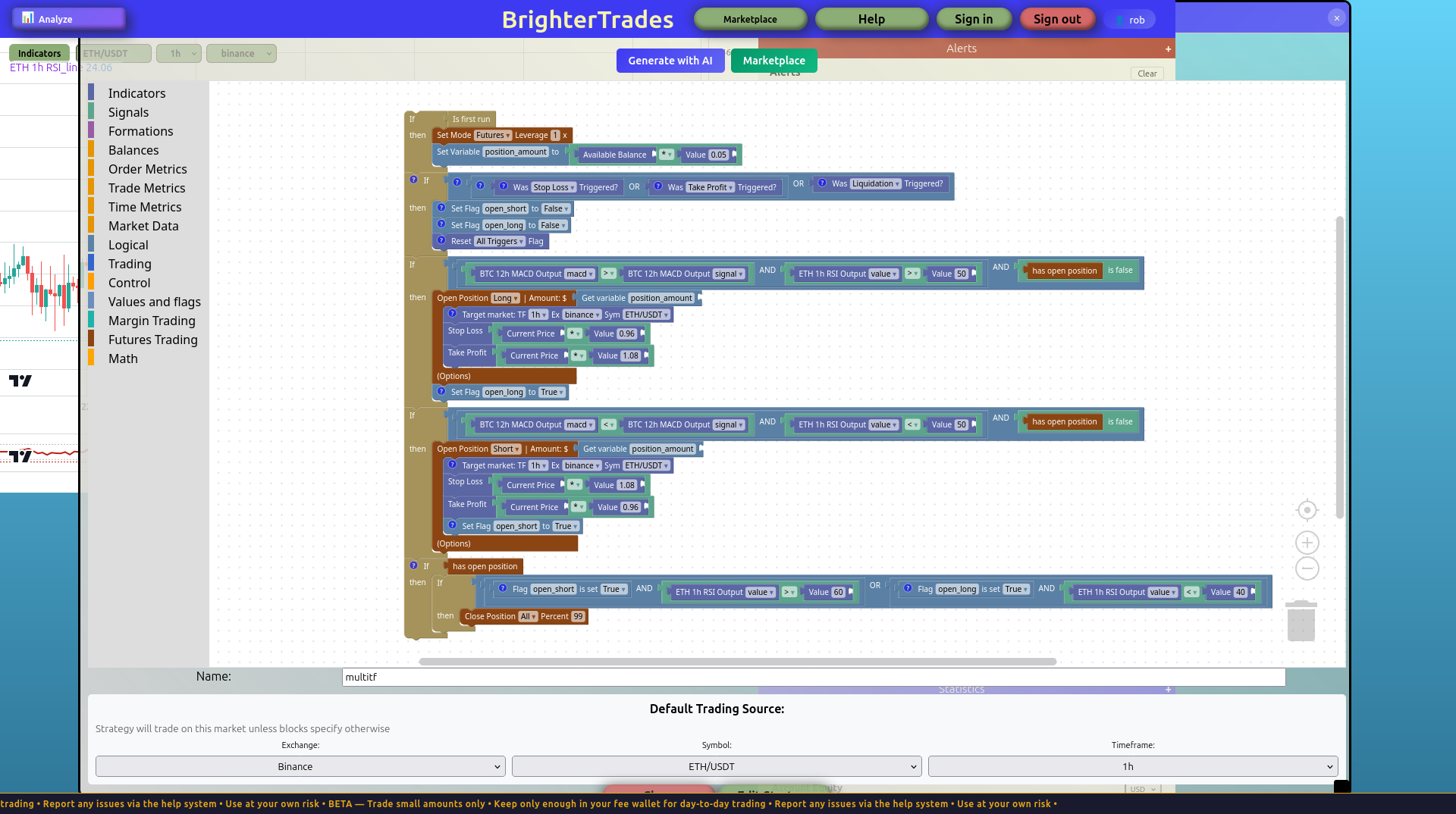Zoom in the block workspace
This screenshot has height=814, width=1456.
pyautogui.click(x=1307, y=543)
